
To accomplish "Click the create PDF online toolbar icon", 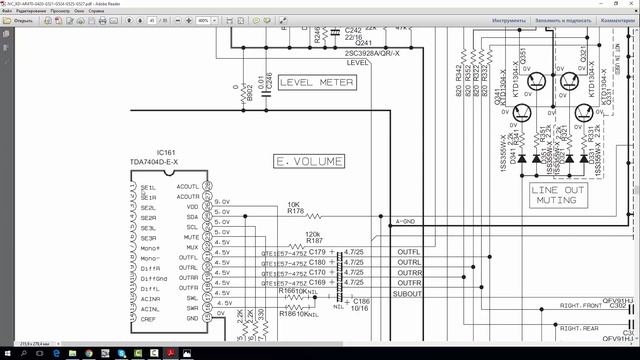I will coord(48,20).
